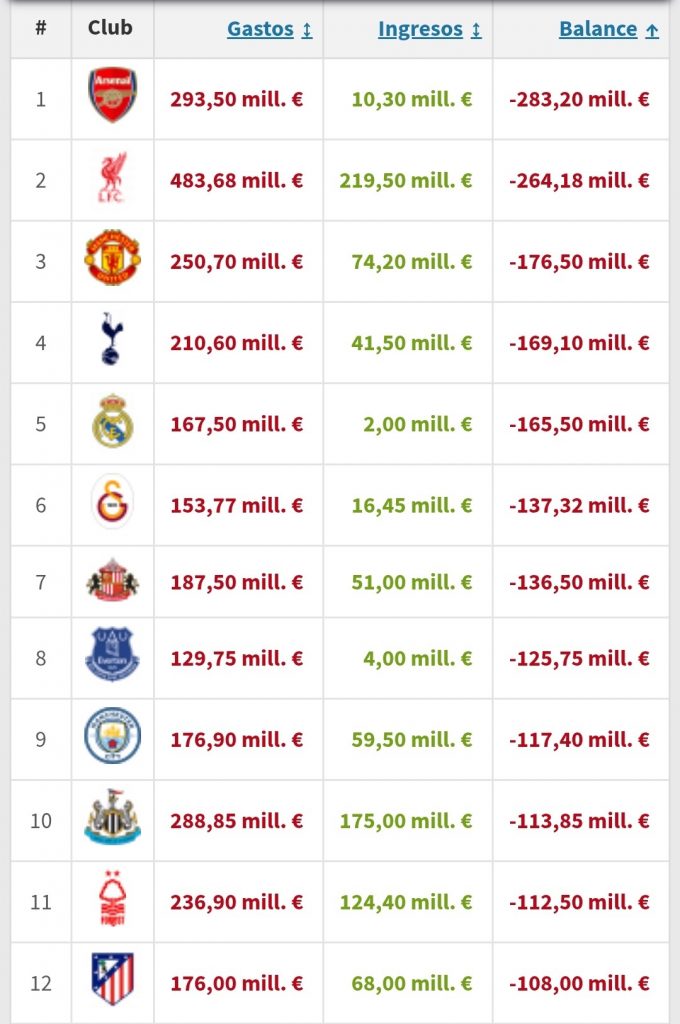Open the Manchester City crest
The width and height of the screenshot is (680, 1024).
[112, 737]
